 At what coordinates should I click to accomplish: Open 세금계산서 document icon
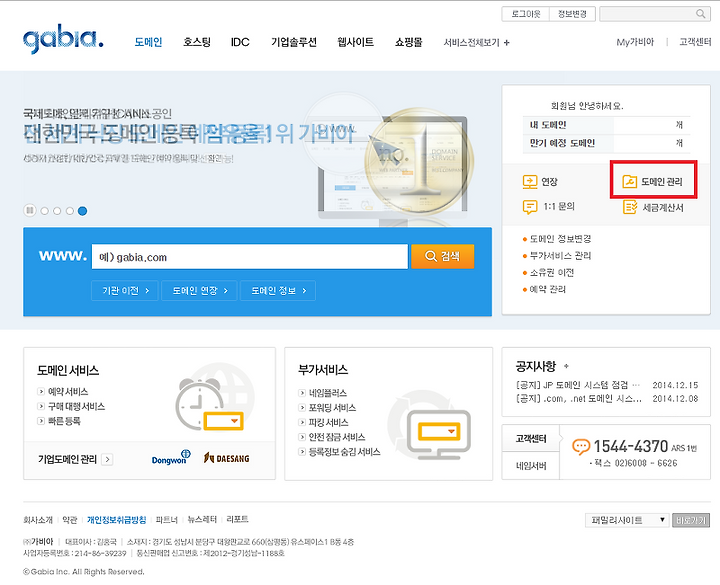point(630,207)
